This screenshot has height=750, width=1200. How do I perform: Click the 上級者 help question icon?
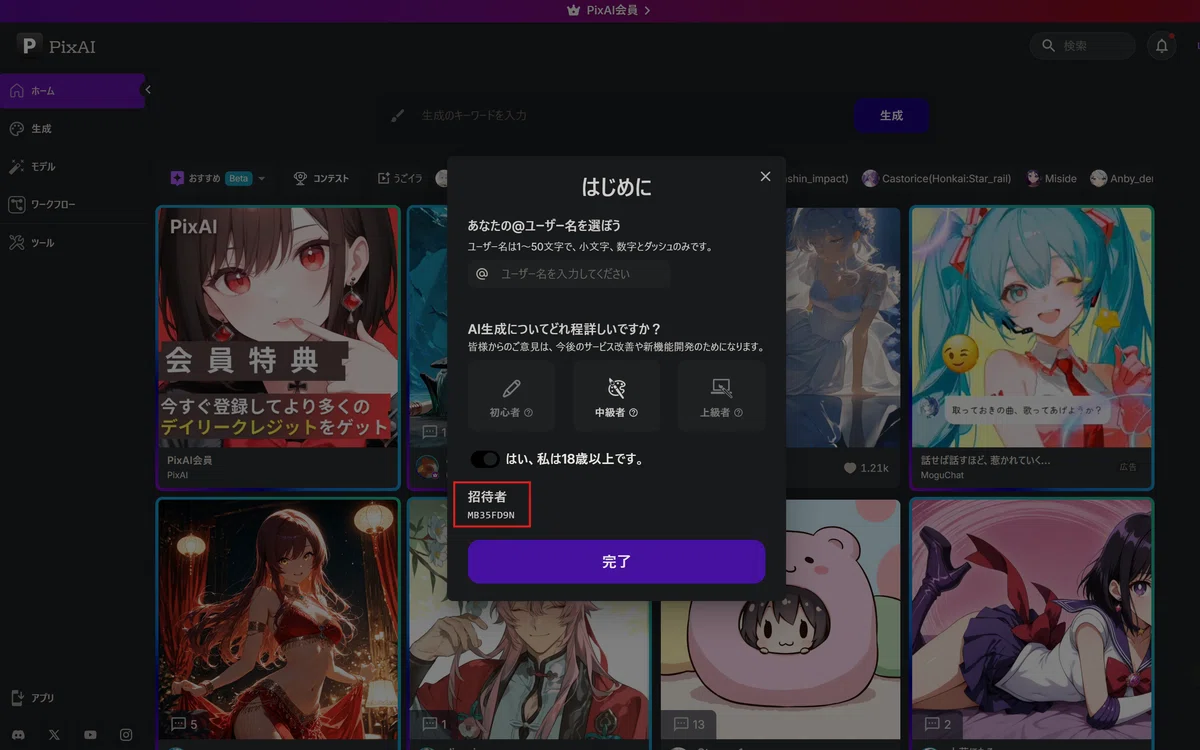point(739,412)
